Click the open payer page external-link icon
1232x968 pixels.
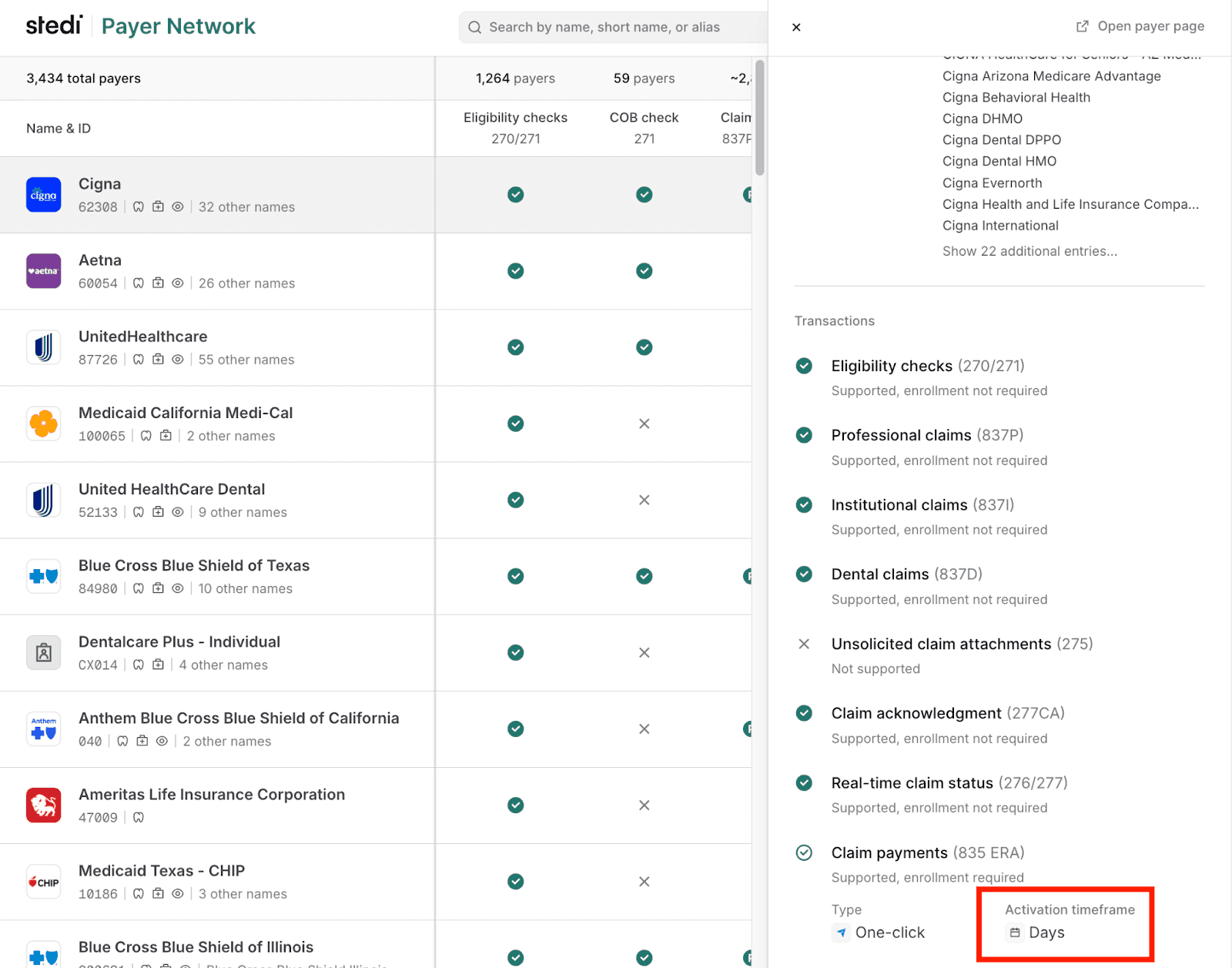pyautogui.click(x=1082, y=26)
